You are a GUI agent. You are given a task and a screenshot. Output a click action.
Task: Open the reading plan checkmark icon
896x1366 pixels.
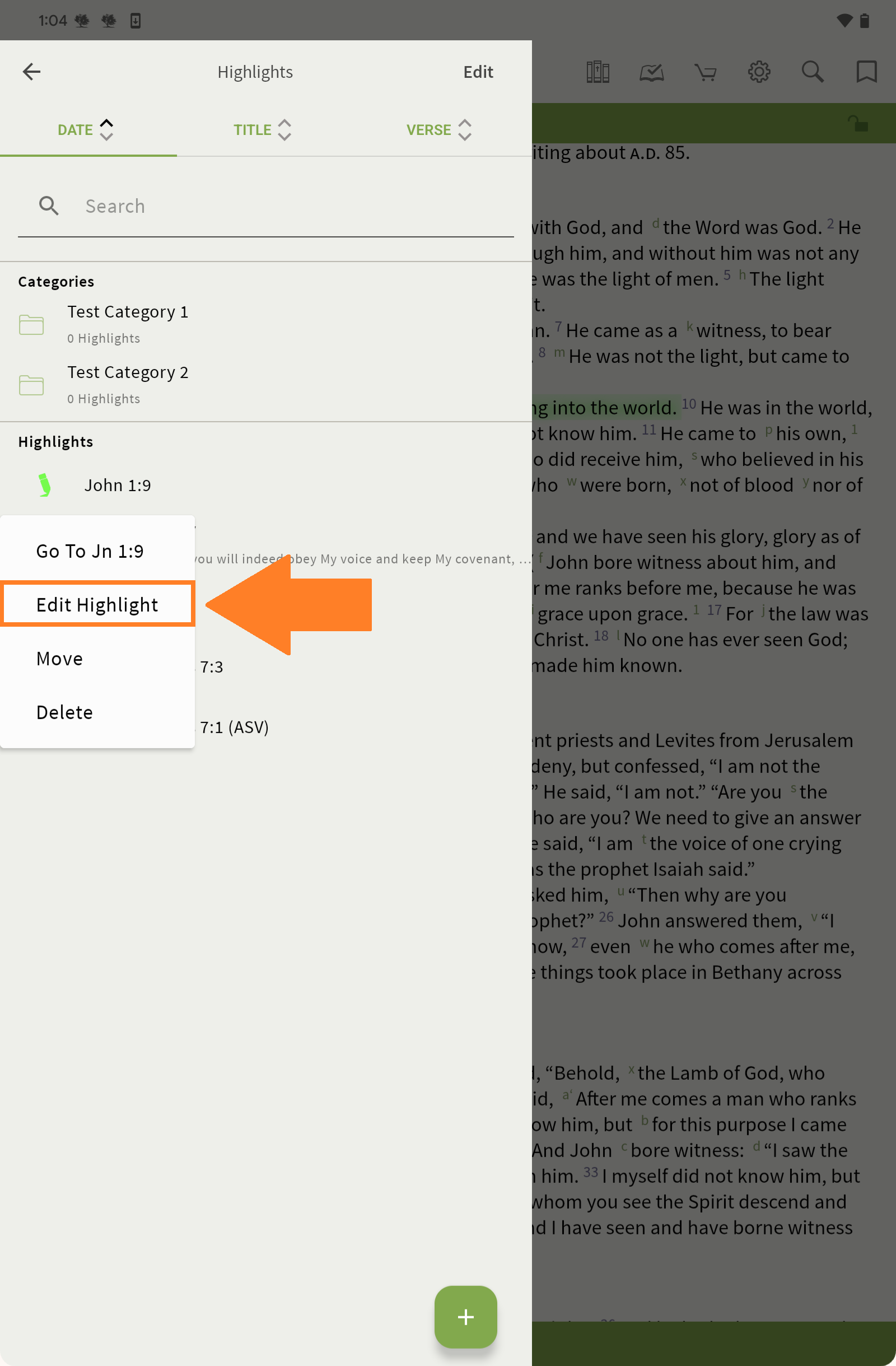[x=651, y=72]
